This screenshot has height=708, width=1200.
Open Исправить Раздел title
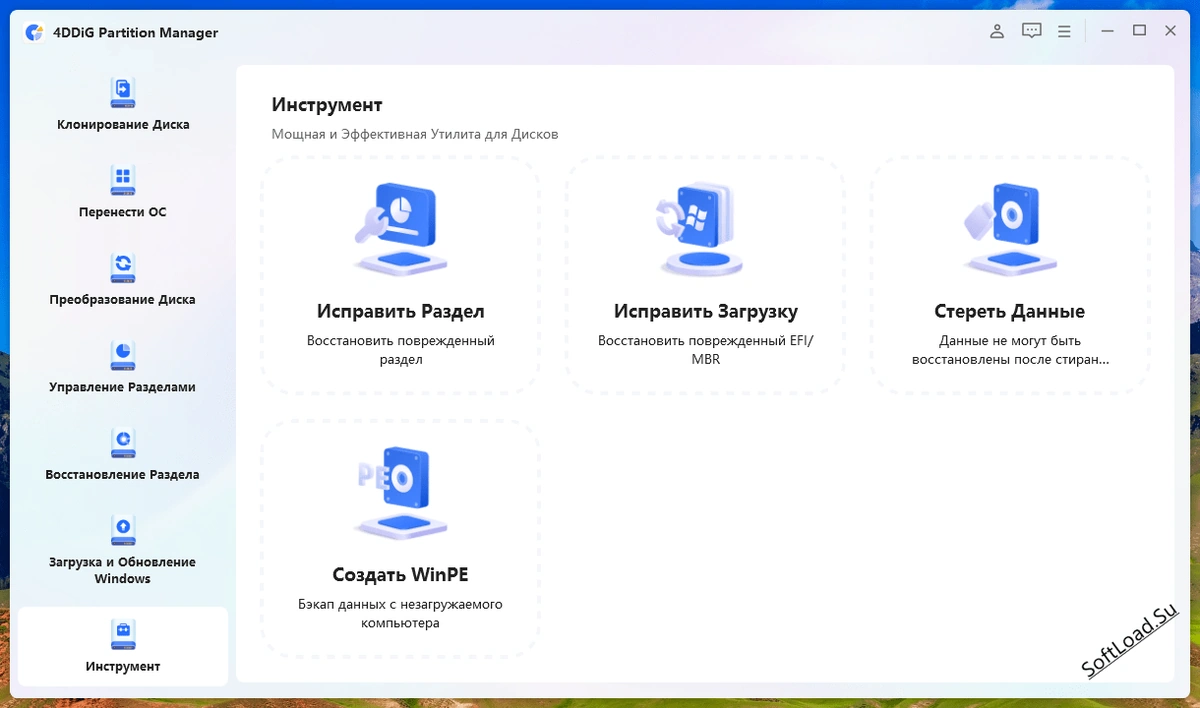pyautogui.click(x=400, y=311)
